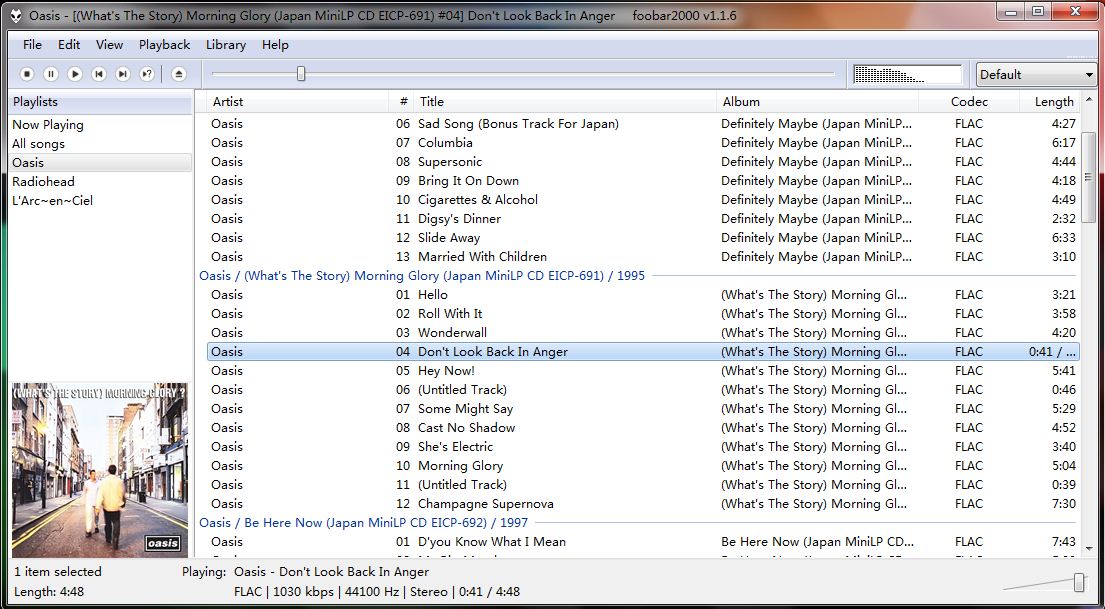Select the track "Digsy's Dinner"
This screenshot has width=1105, height=609.
tap(643, 219)
